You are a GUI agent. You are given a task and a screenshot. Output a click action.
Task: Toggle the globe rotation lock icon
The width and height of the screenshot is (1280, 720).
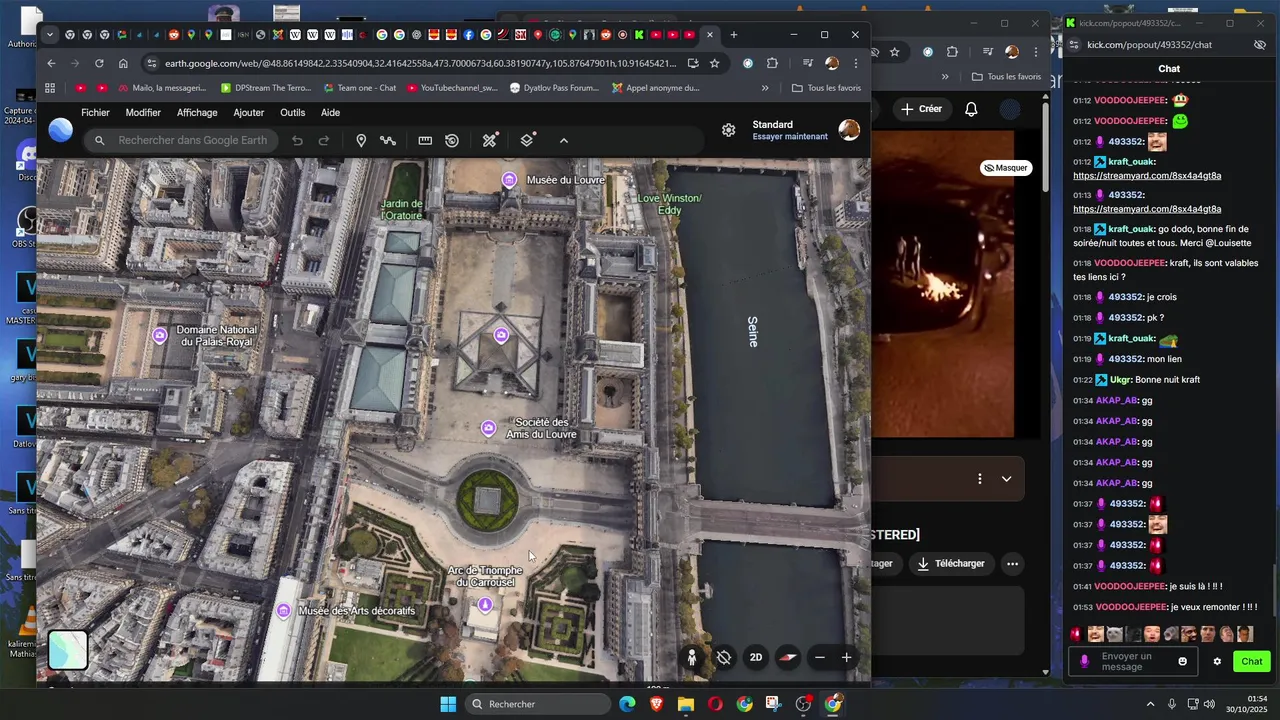click(724, 657)
